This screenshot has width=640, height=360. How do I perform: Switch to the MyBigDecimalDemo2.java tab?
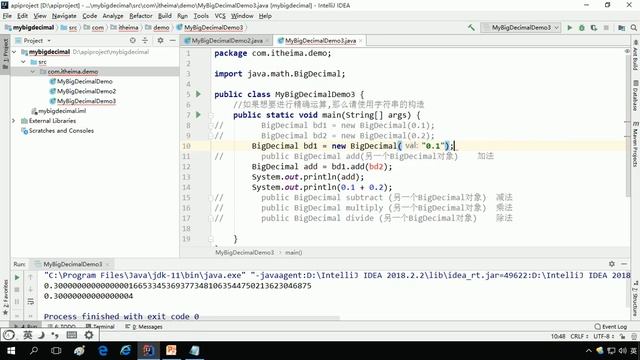click(x=227, y=40)
